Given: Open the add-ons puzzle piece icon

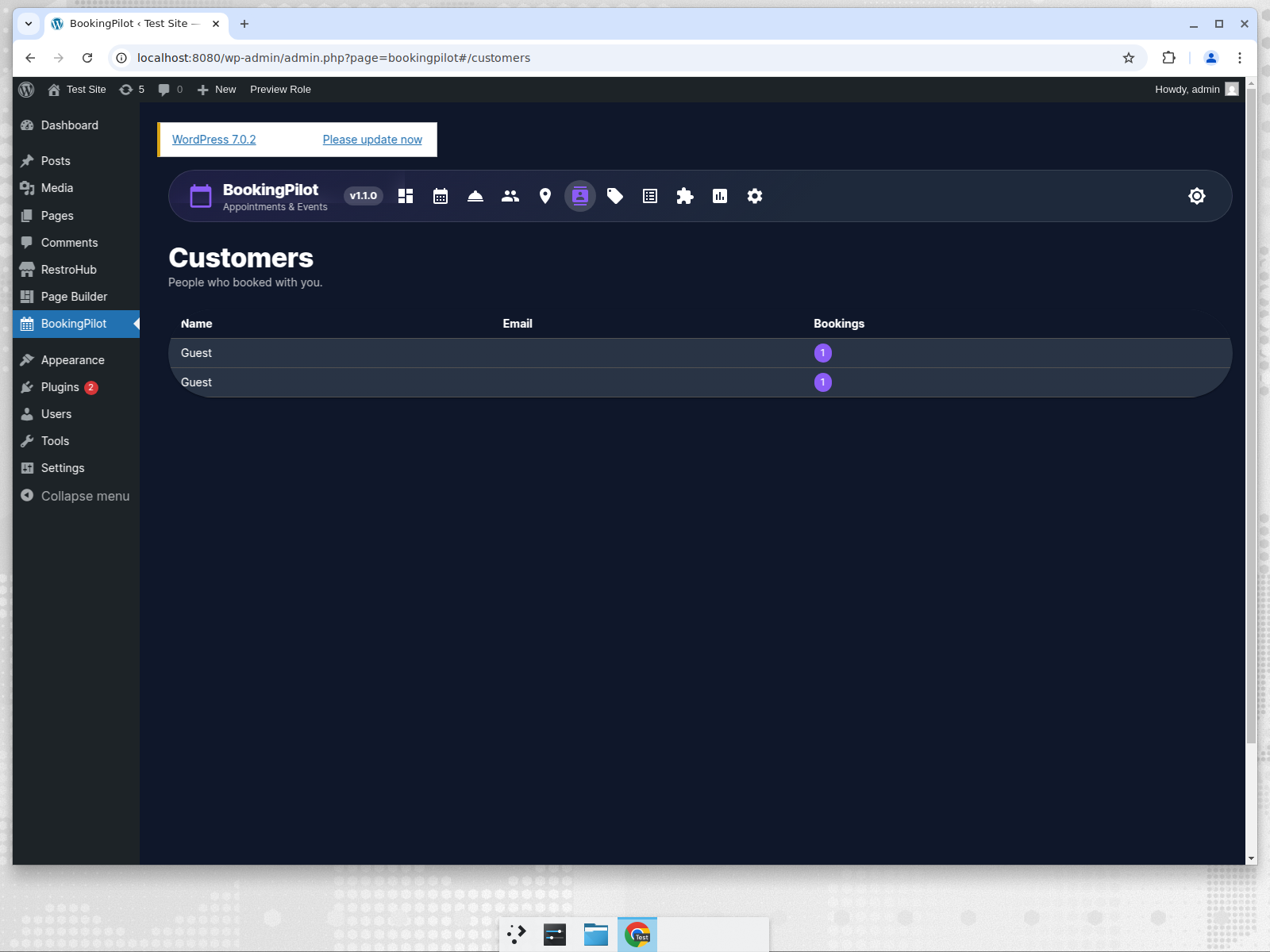Looking at the screenshot, I should pos(685,196).
